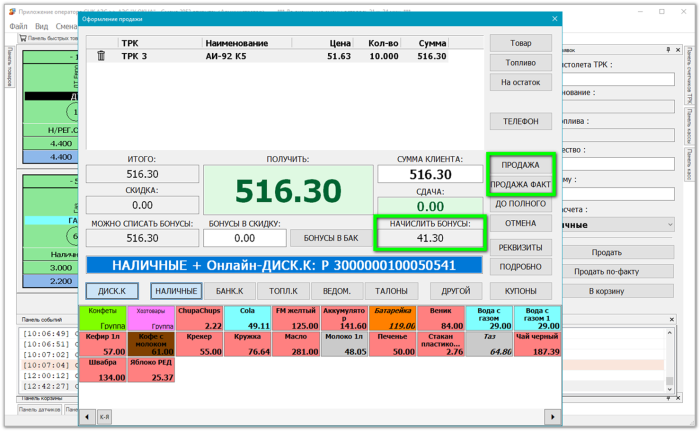Click the К-Я page button

tap(104, 417)
